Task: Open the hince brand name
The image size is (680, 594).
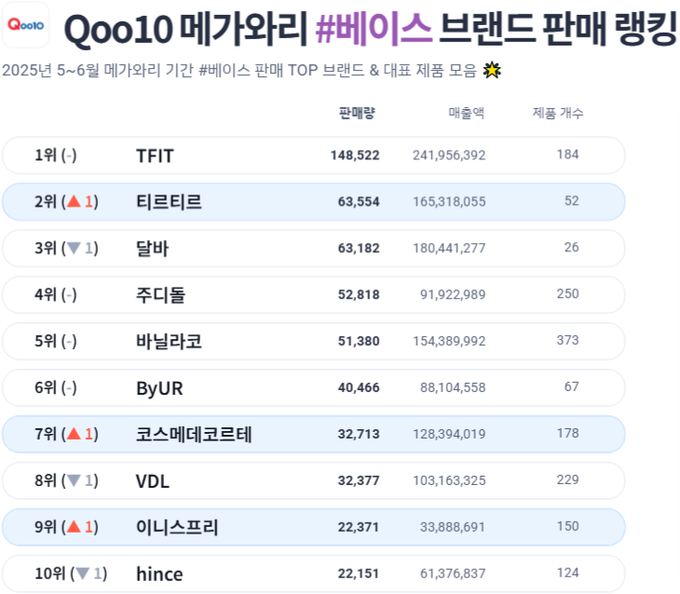Action: (160, 574)
